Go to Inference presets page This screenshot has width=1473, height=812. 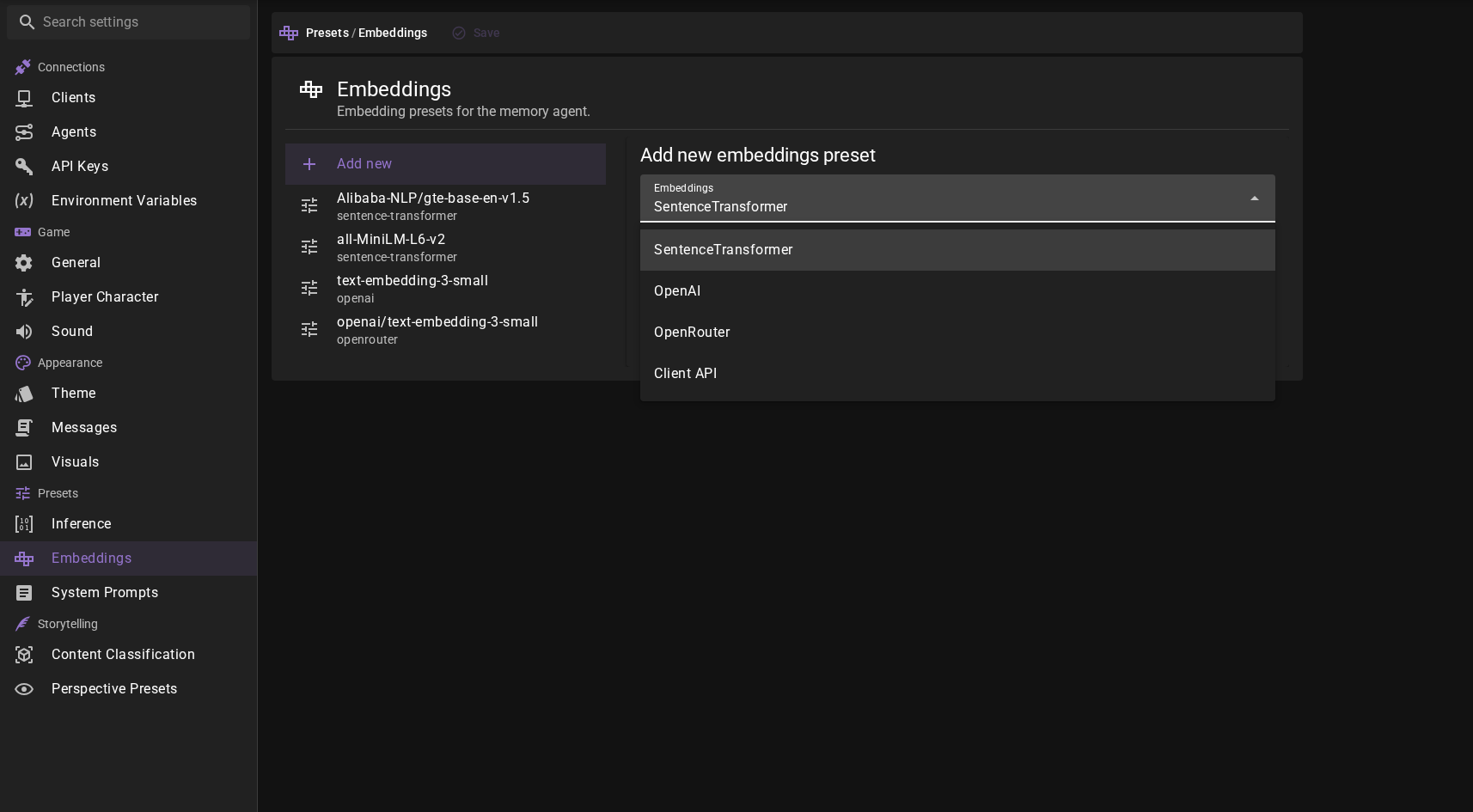click(129, 524)
